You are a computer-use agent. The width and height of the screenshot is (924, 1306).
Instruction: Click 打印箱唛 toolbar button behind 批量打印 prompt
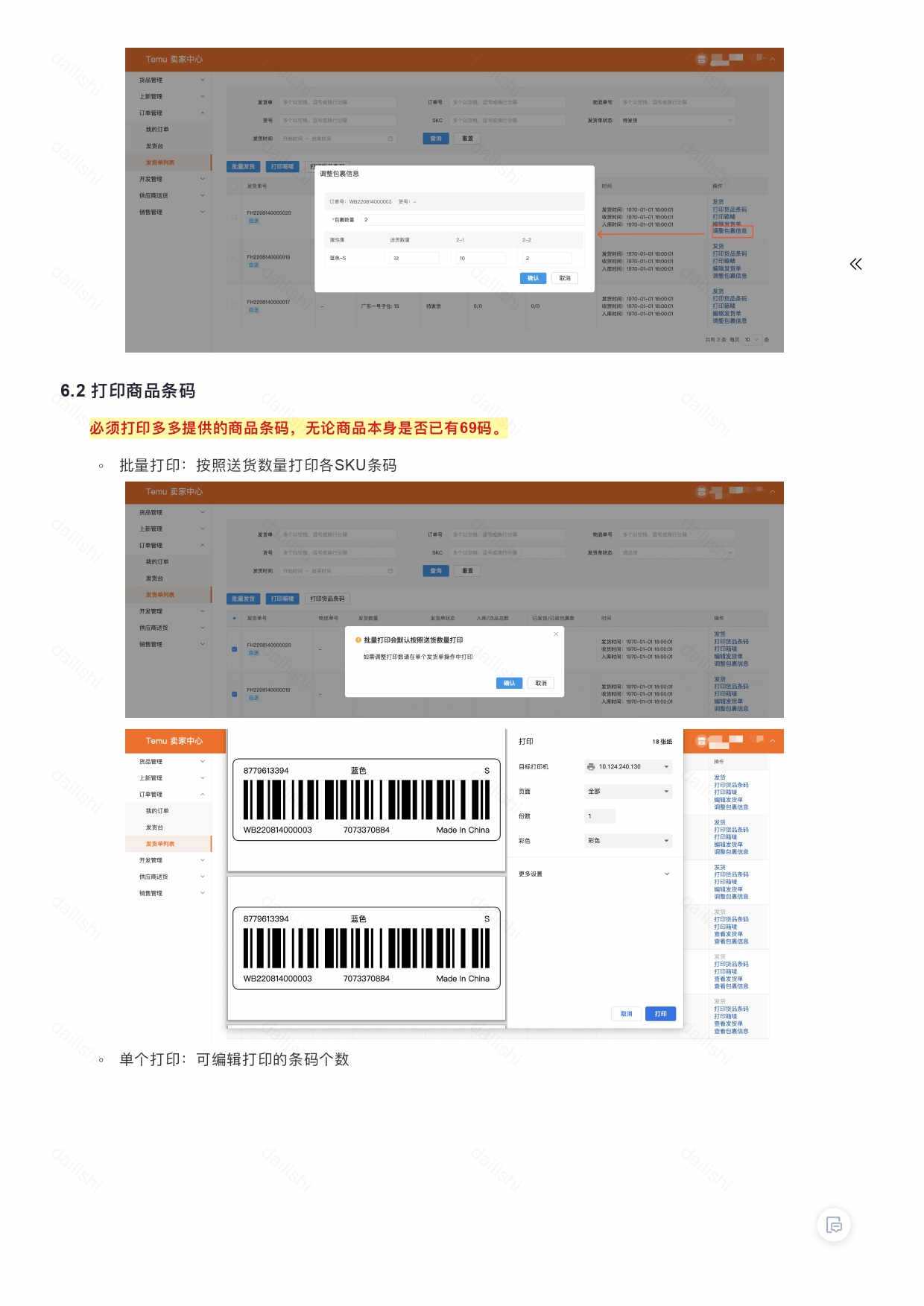282,599
